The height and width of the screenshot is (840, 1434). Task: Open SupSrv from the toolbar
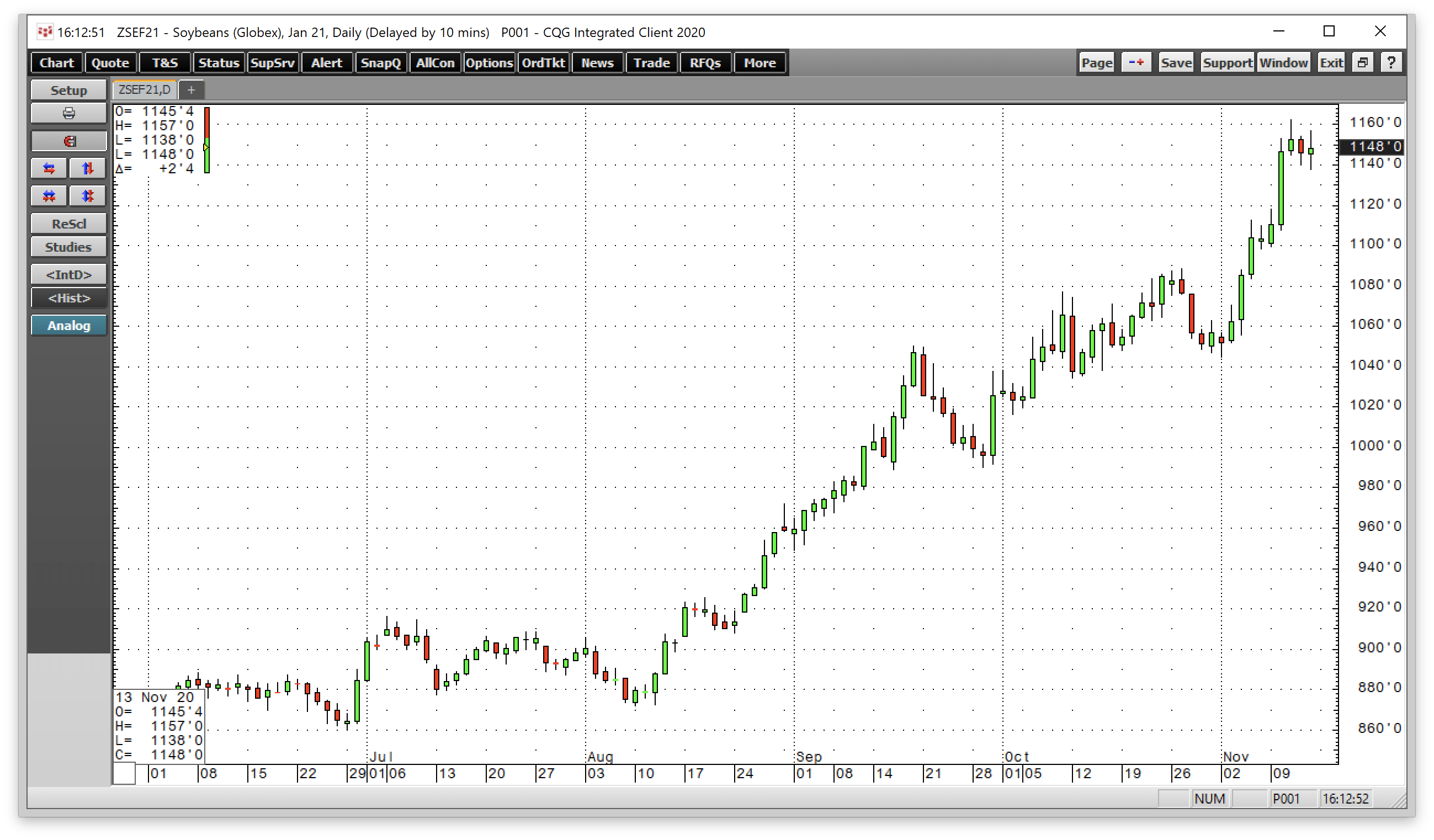coord(273,62)
